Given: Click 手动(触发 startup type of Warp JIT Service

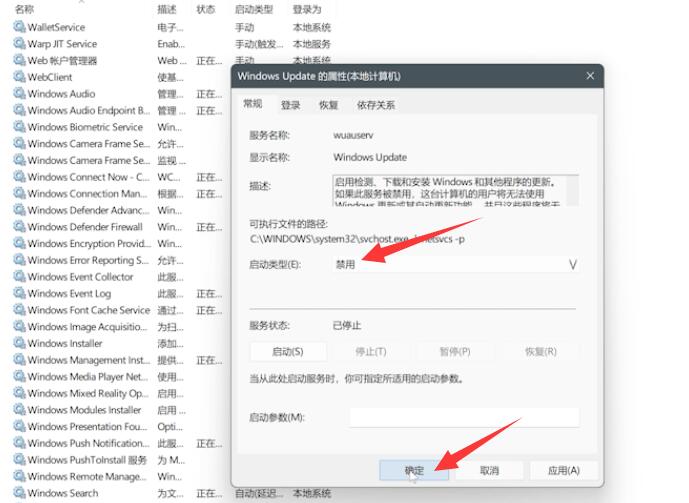Looking at the screenshot, I should (259, 44).
